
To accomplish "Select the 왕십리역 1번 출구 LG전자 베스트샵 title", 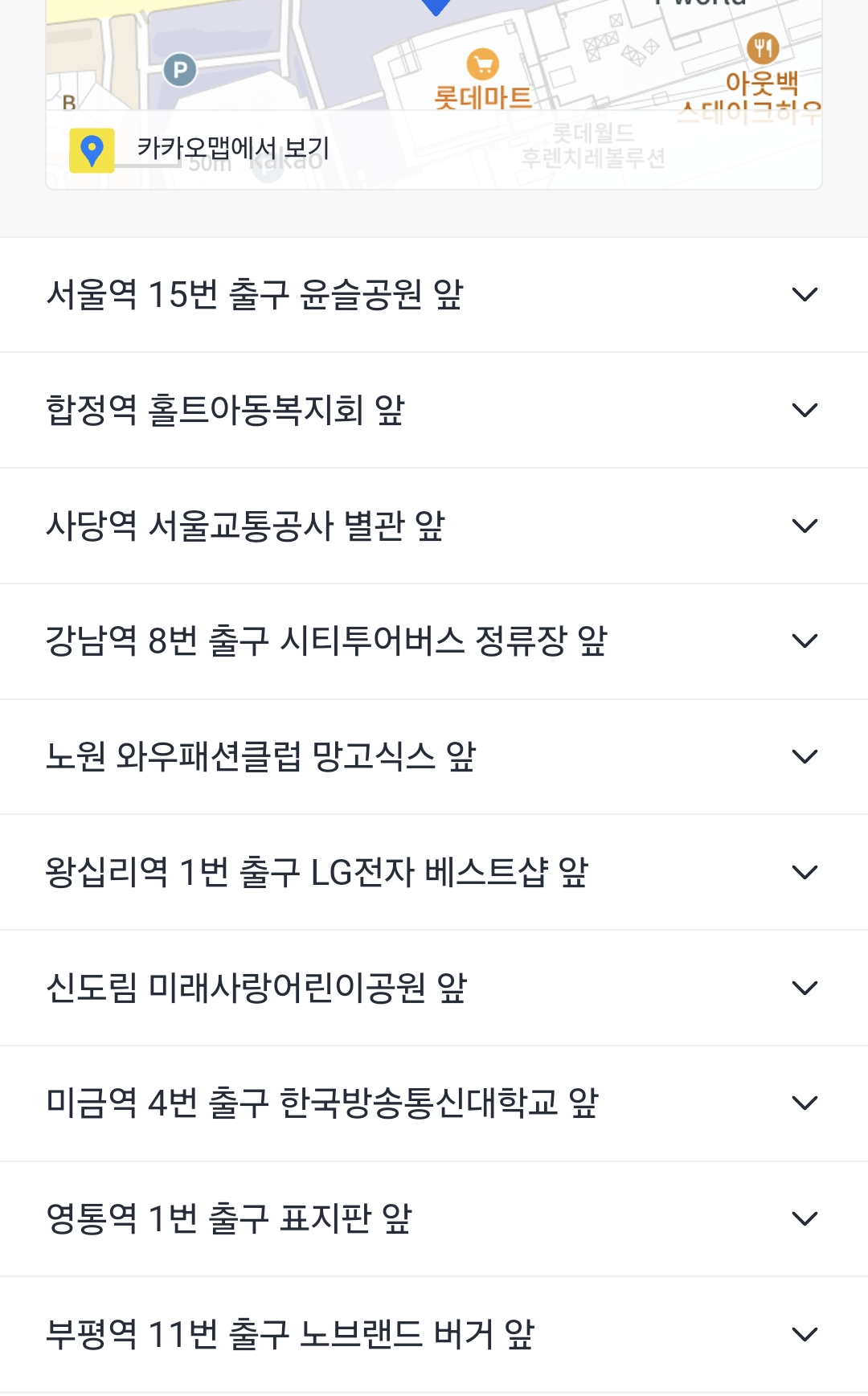I will (317, 873).
